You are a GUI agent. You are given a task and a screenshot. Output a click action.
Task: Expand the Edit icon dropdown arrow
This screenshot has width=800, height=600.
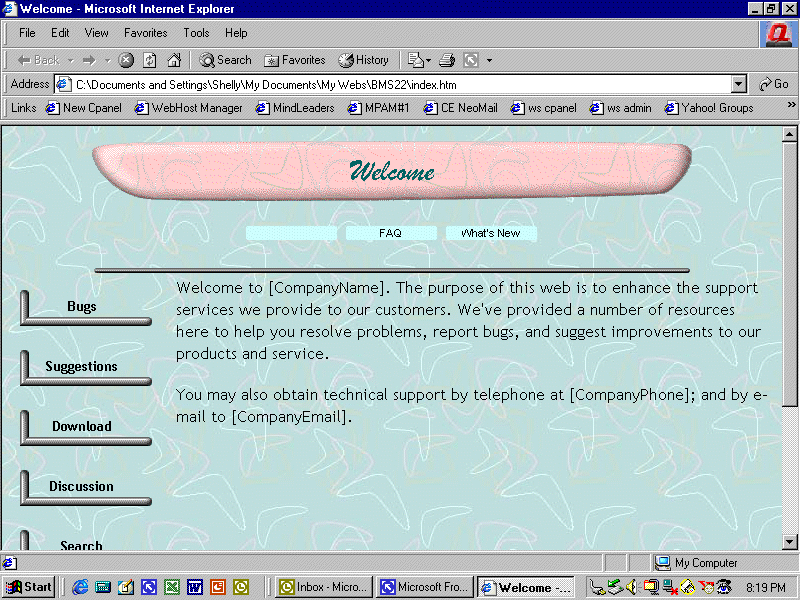[x=429, y=61]
